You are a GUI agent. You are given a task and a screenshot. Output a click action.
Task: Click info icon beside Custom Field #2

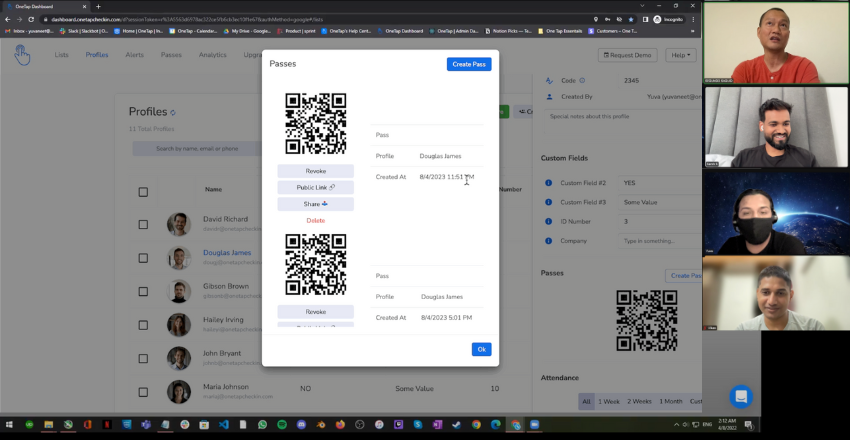[x=548, y=183]
